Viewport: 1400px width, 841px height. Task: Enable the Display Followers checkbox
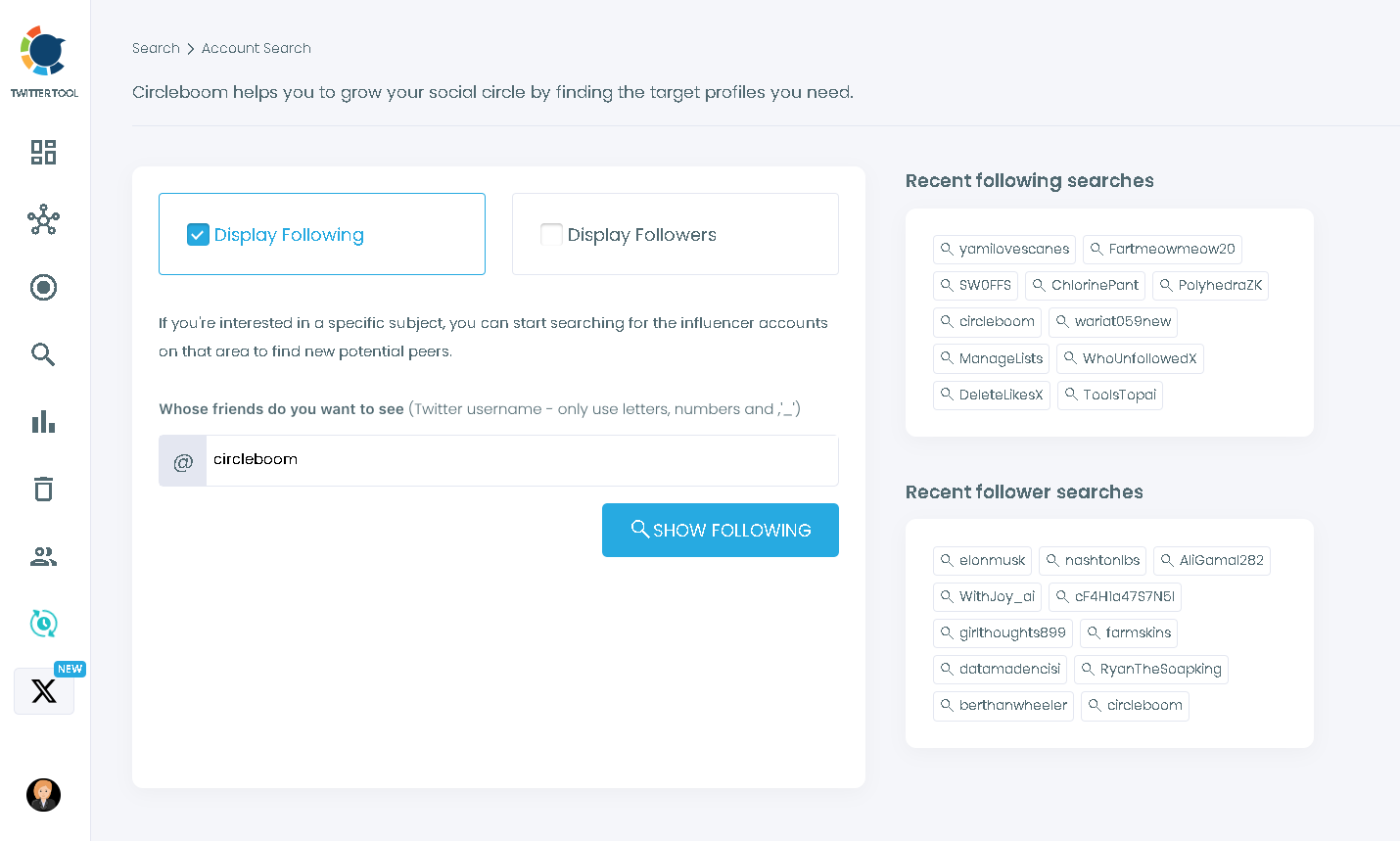tap(551, 235)
